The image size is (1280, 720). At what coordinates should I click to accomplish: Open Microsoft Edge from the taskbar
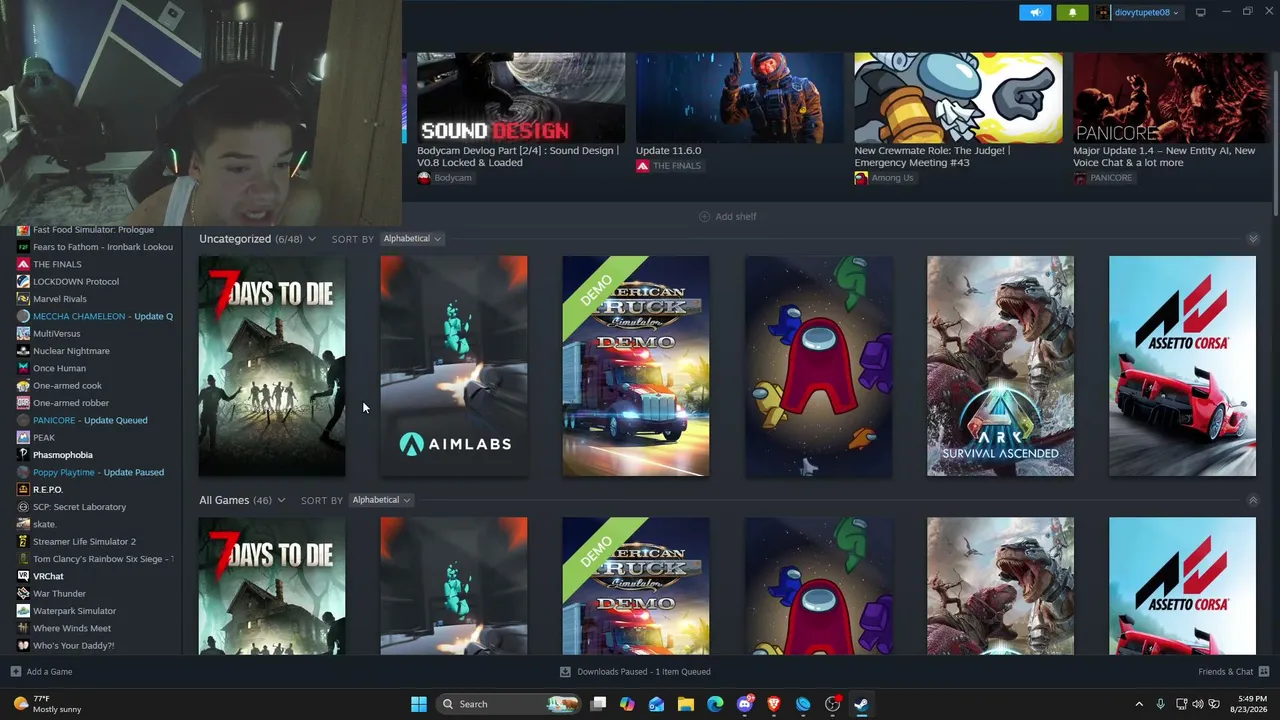pos(715,704)
